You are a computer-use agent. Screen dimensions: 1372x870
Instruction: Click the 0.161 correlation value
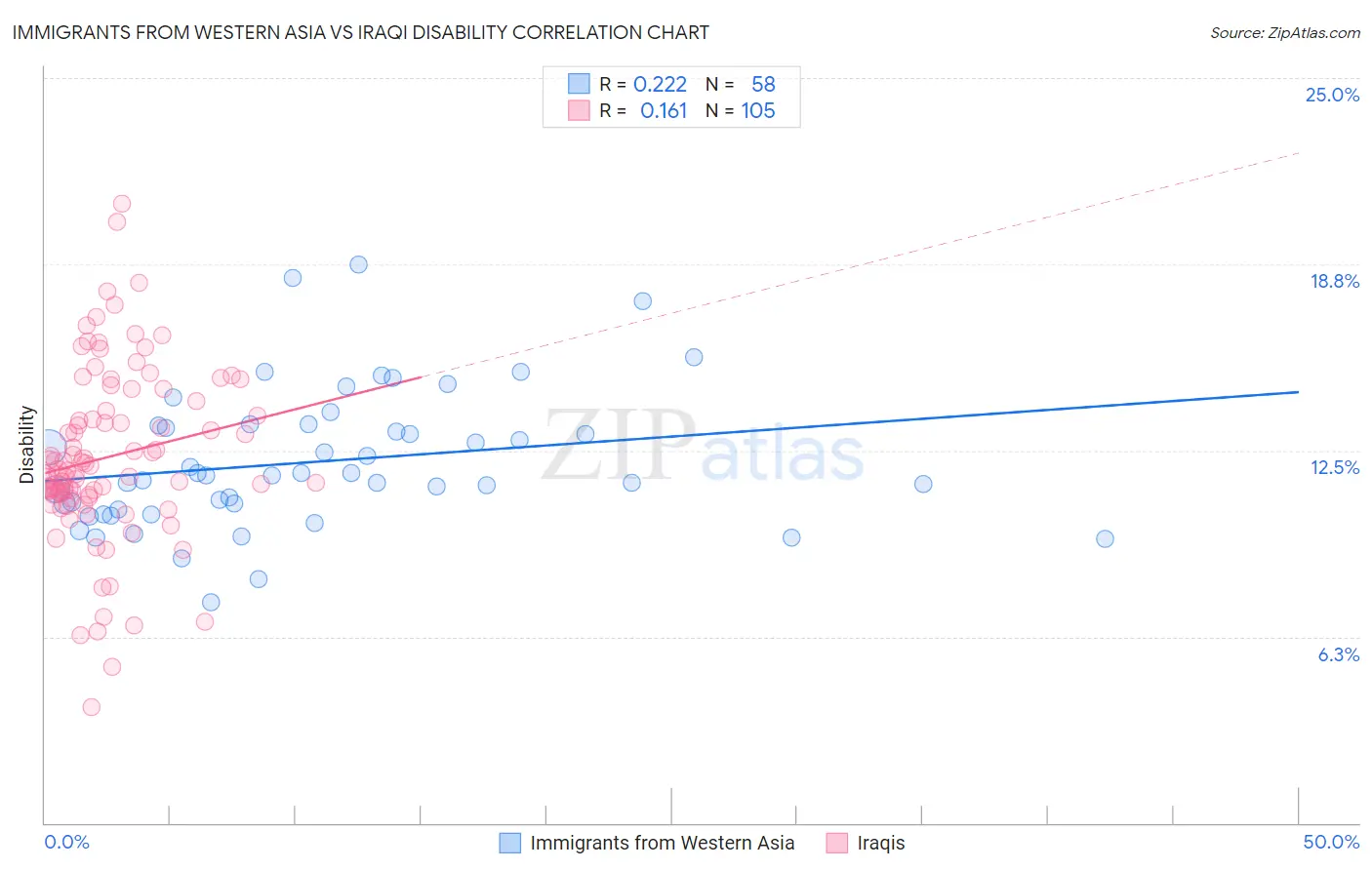664,110
